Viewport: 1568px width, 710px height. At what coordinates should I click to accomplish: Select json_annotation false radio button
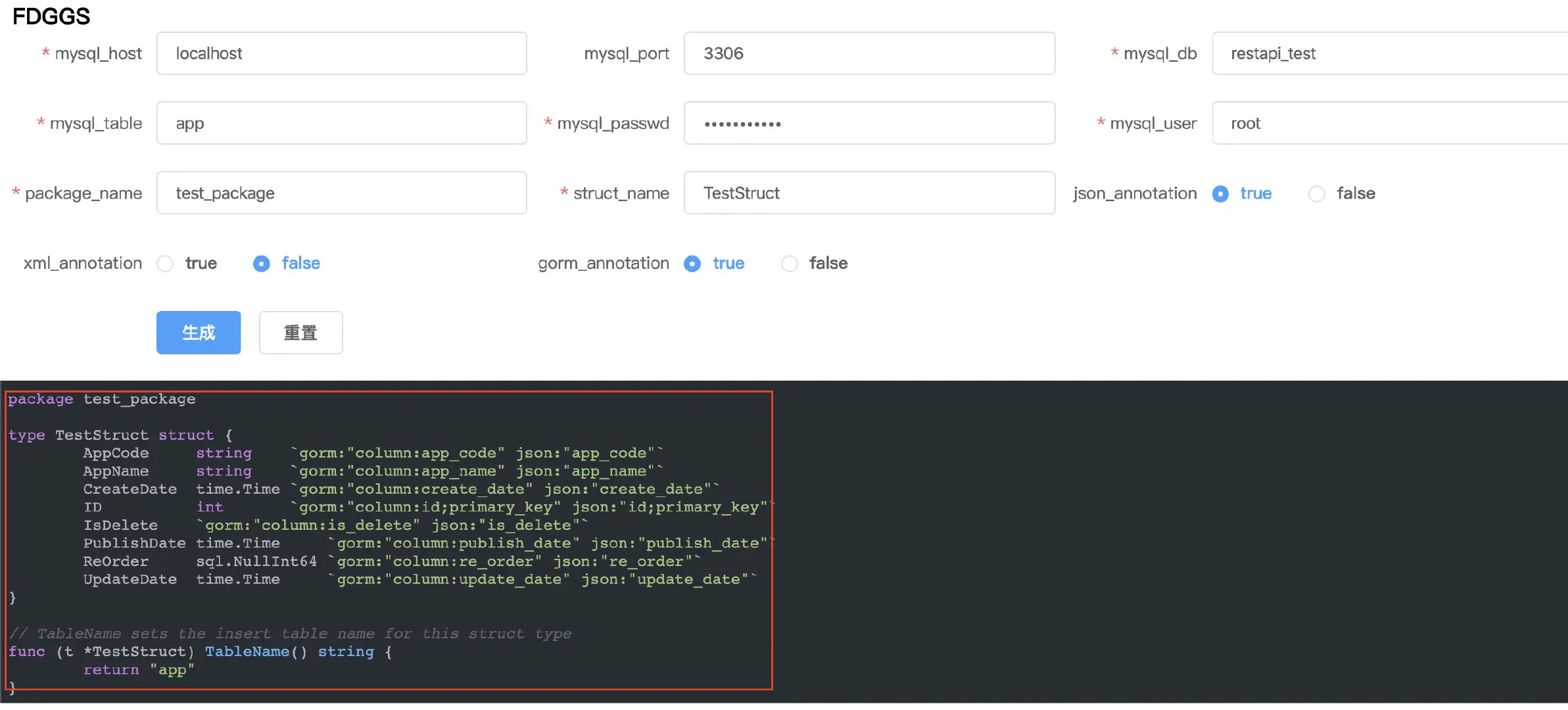coord(1316,194)
